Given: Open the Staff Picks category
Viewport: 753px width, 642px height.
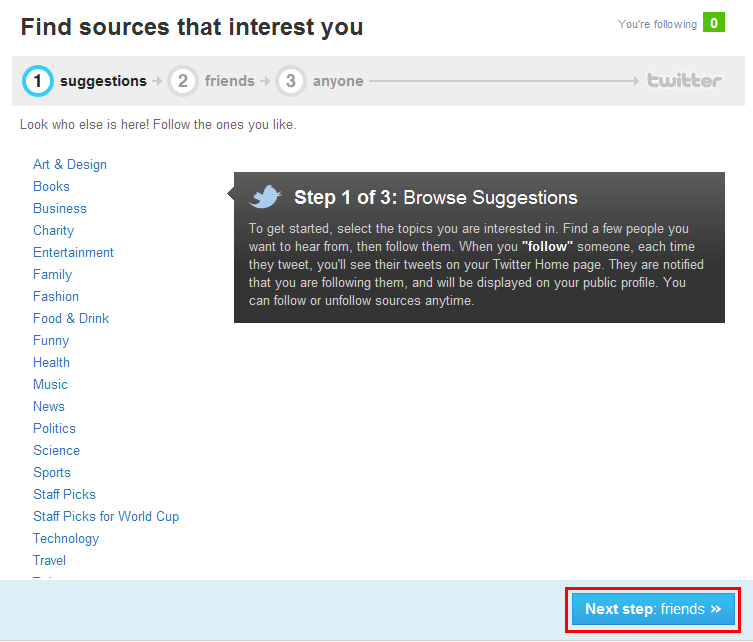Looking at the screenshot, I should point(64,495).
